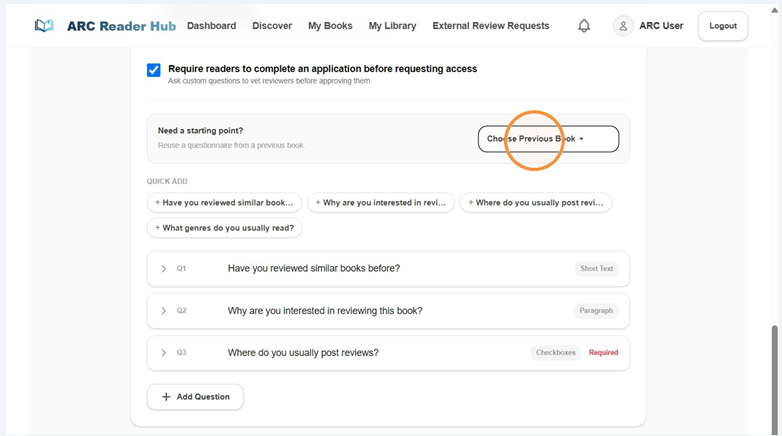782x436 pixels.
Task: Open the Discover page
Action: point(272,25)
